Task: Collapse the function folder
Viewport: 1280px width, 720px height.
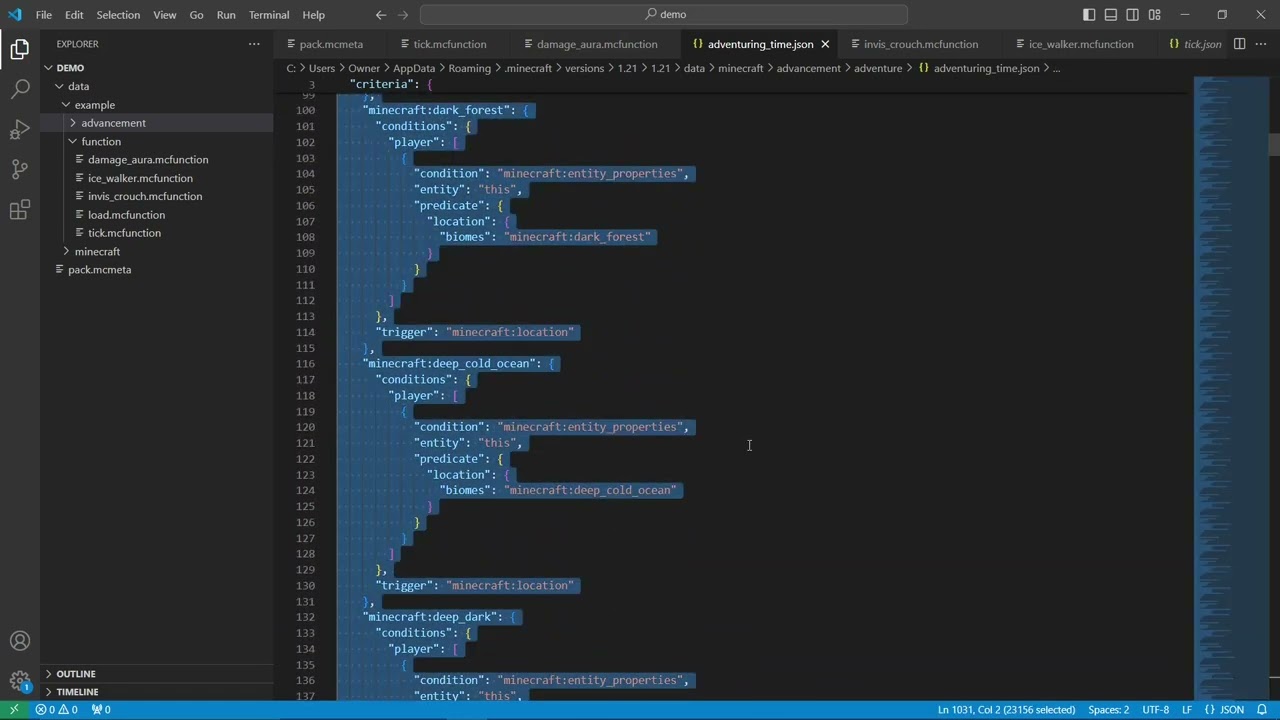Action: (x=156, y=142)
